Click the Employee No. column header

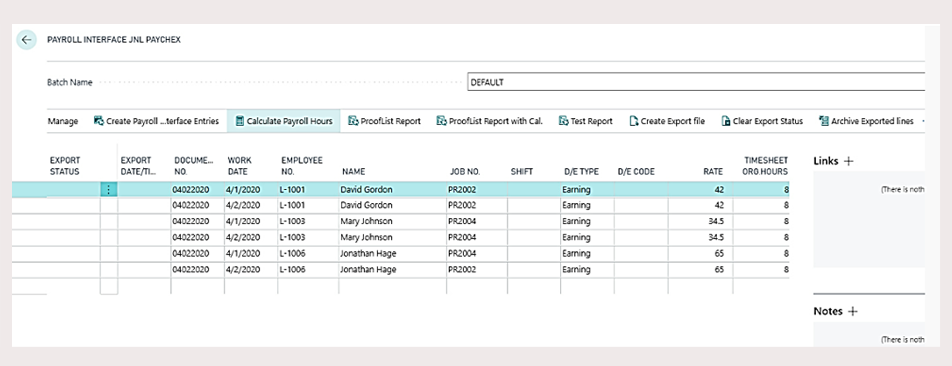302,166
